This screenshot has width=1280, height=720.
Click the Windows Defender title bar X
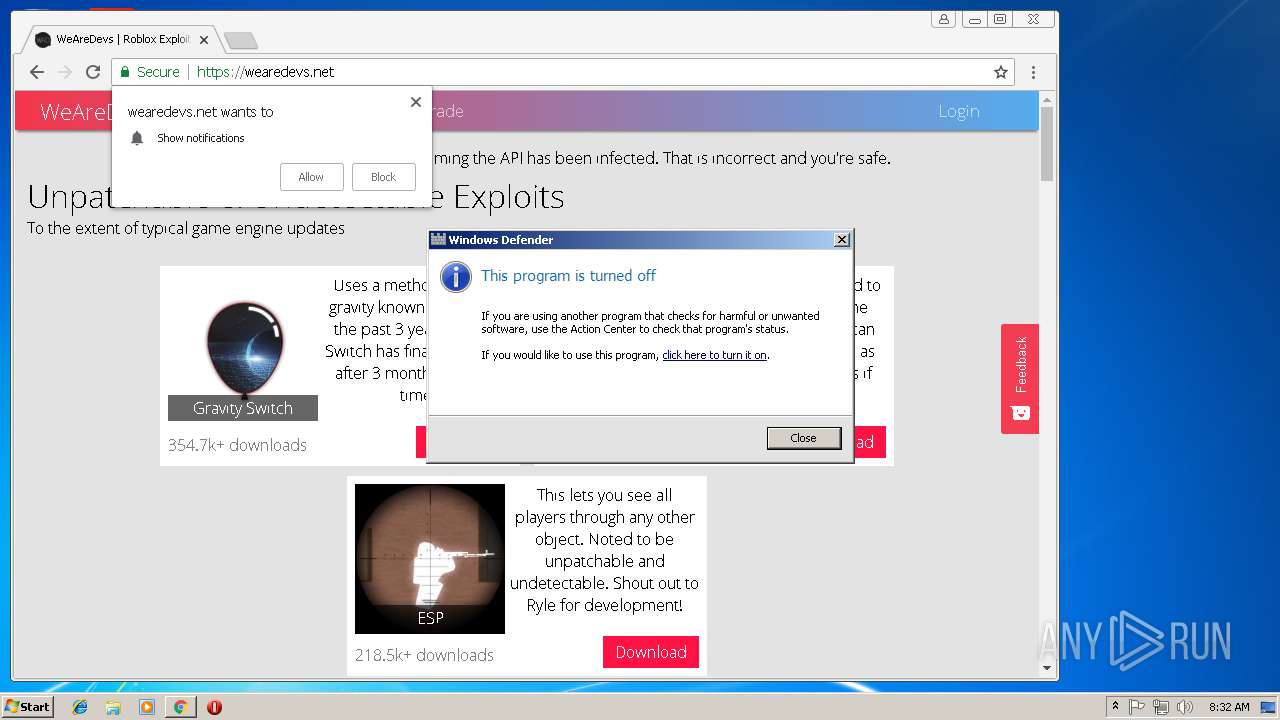click(x=842, y=240)
